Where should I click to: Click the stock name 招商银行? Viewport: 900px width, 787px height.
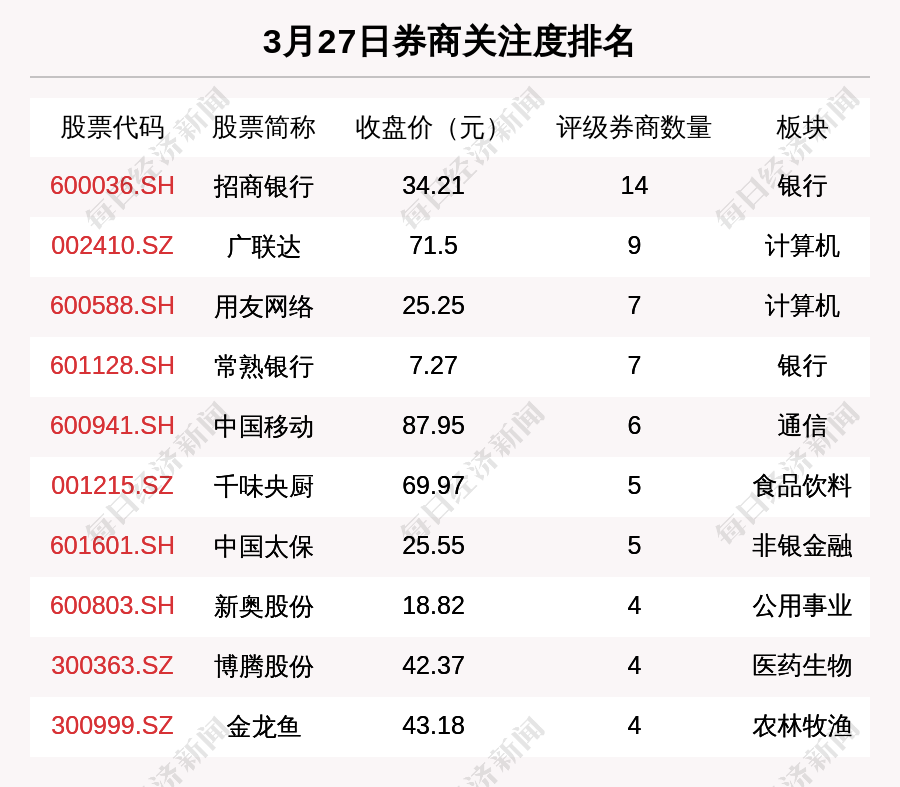pyautogui.click(x=263, y=187)
